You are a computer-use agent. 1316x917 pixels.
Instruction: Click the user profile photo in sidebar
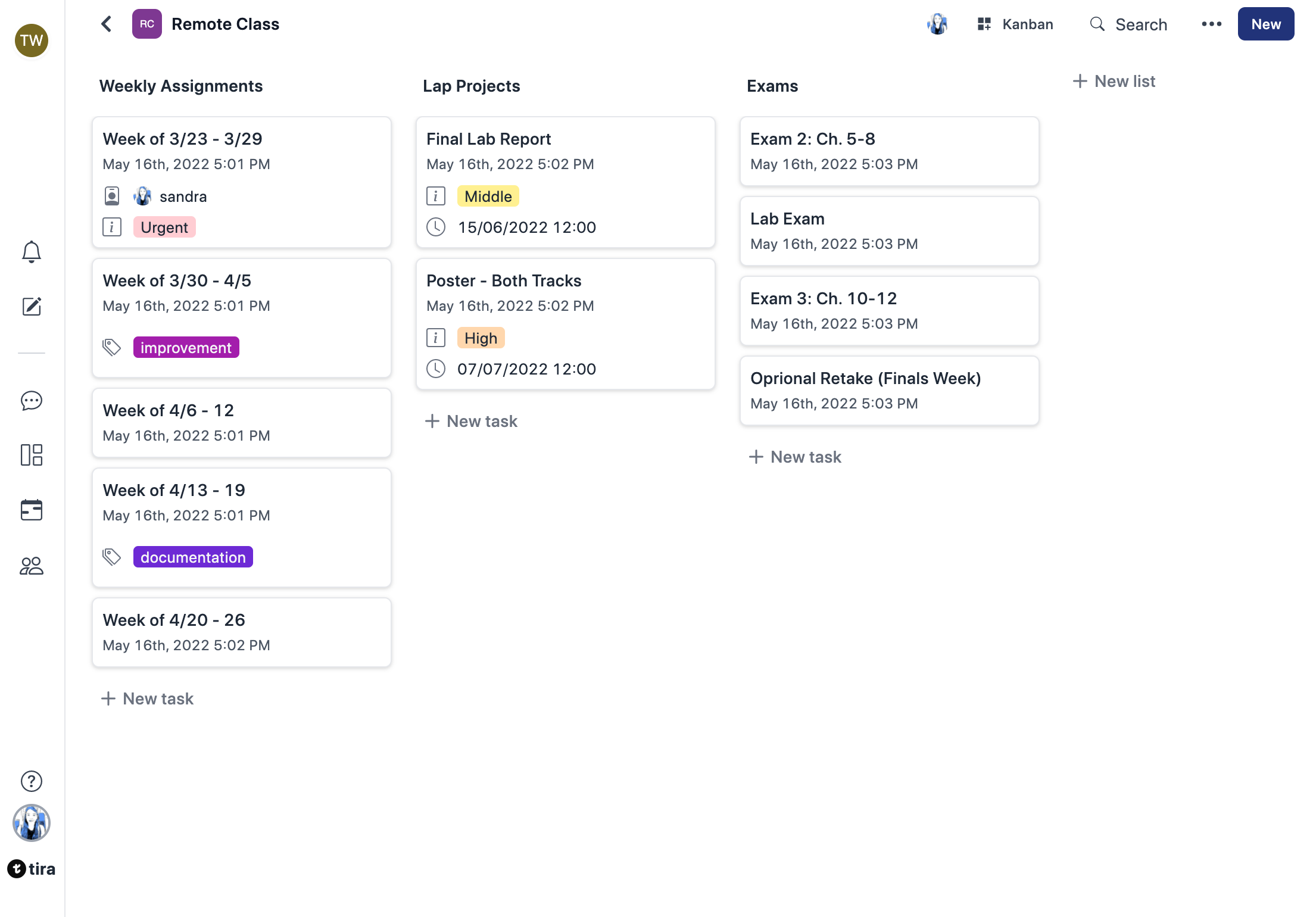[32, 823]
